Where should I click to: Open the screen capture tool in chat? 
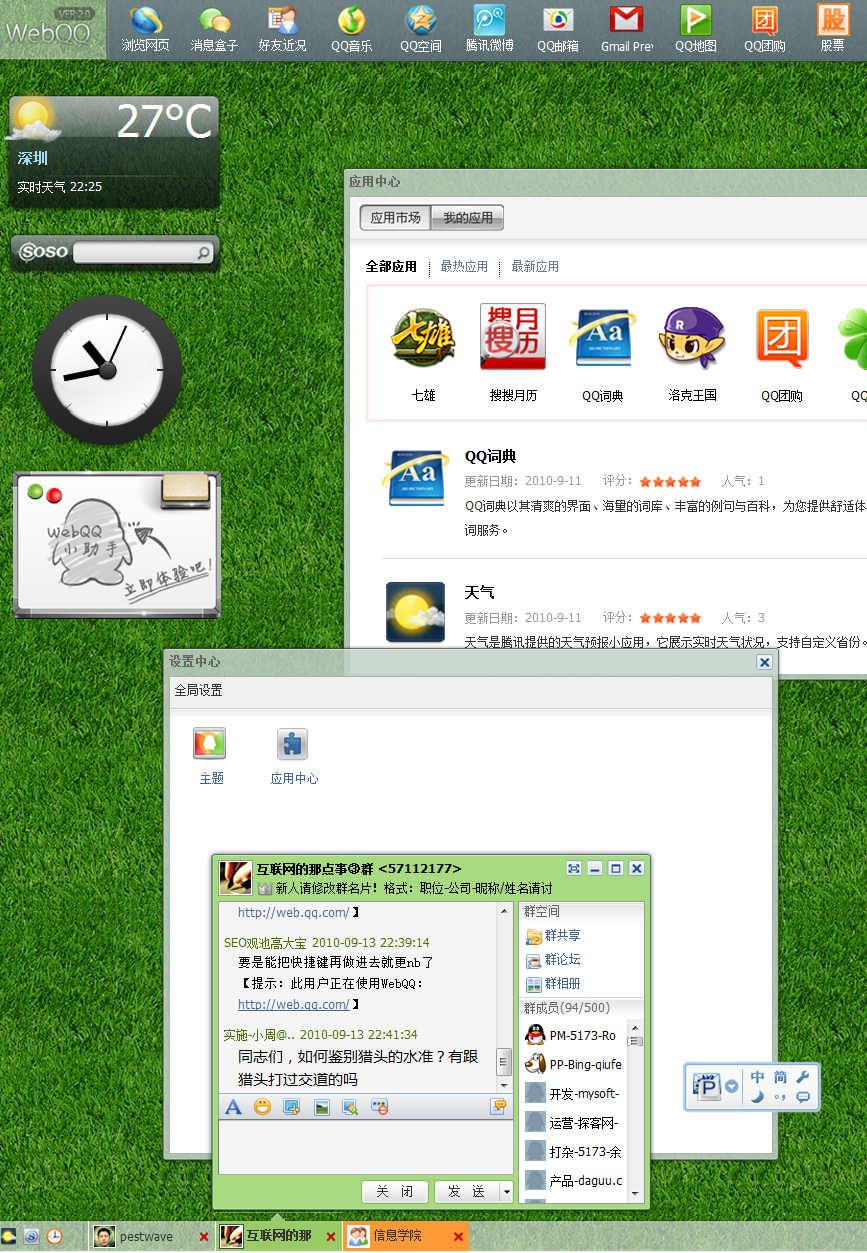(292, 1107)
